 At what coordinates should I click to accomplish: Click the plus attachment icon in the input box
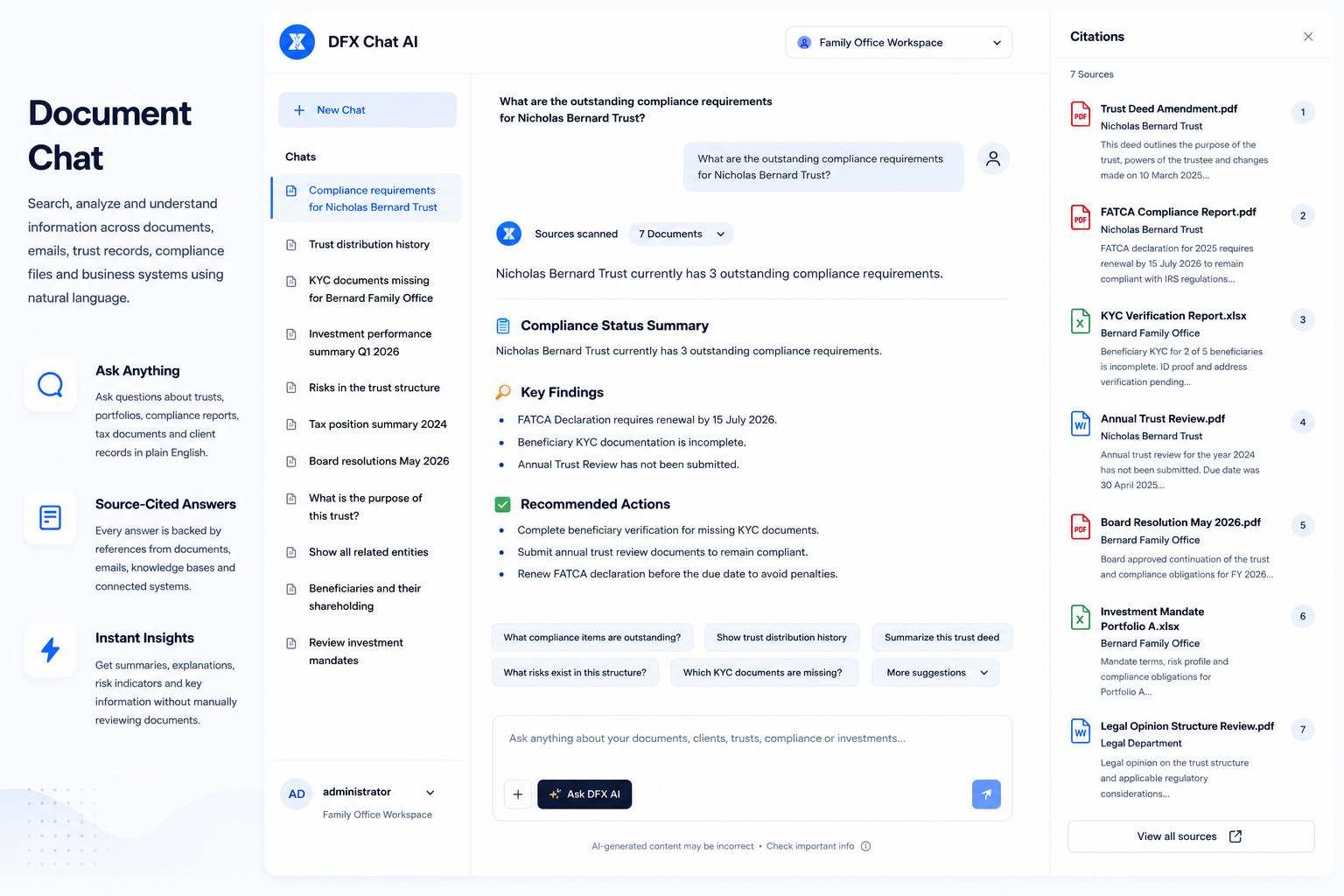pos(518,794)
